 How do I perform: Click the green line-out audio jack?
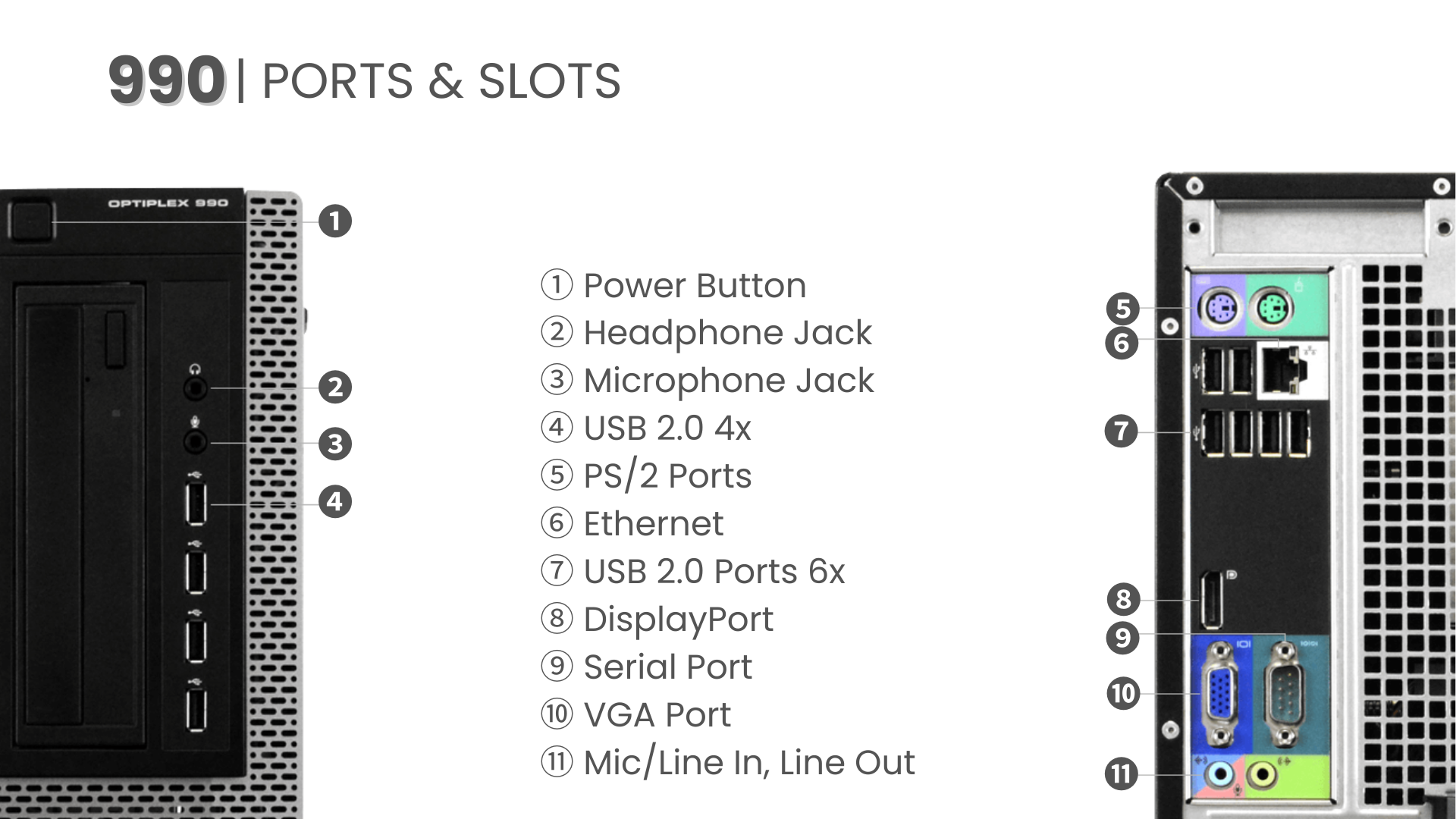[x=1261, y=776]
